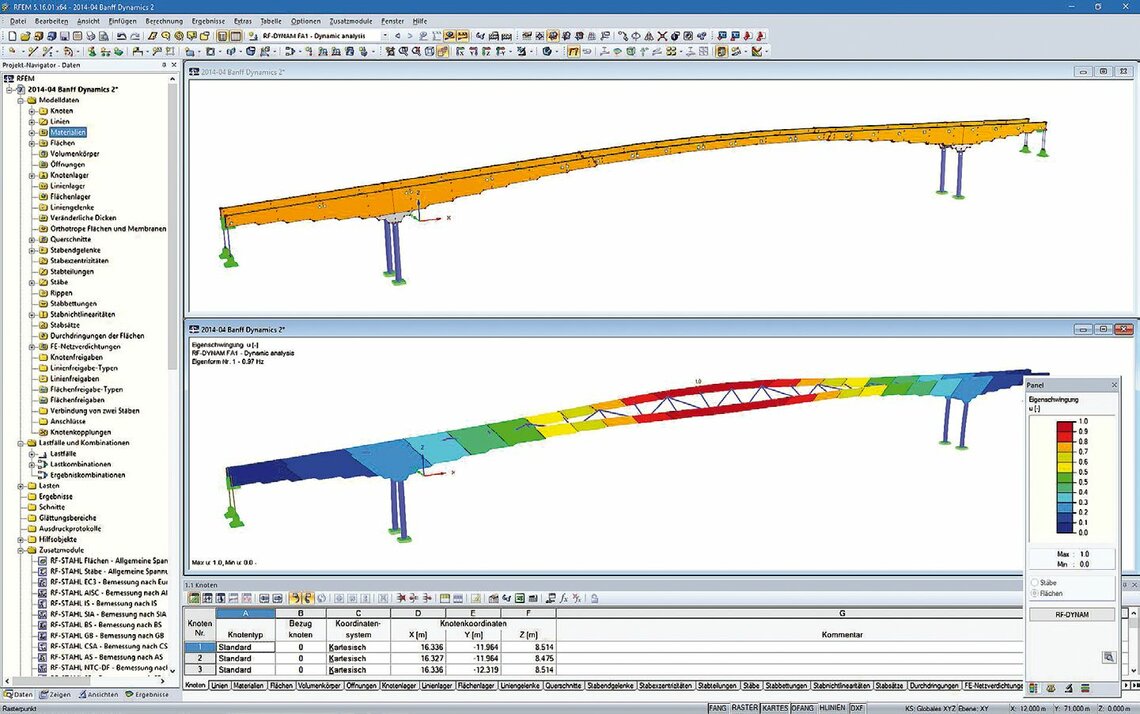Collapse Lastfälle und Kombinationen node
1140x714 pixels.
(x=21, y=443)
